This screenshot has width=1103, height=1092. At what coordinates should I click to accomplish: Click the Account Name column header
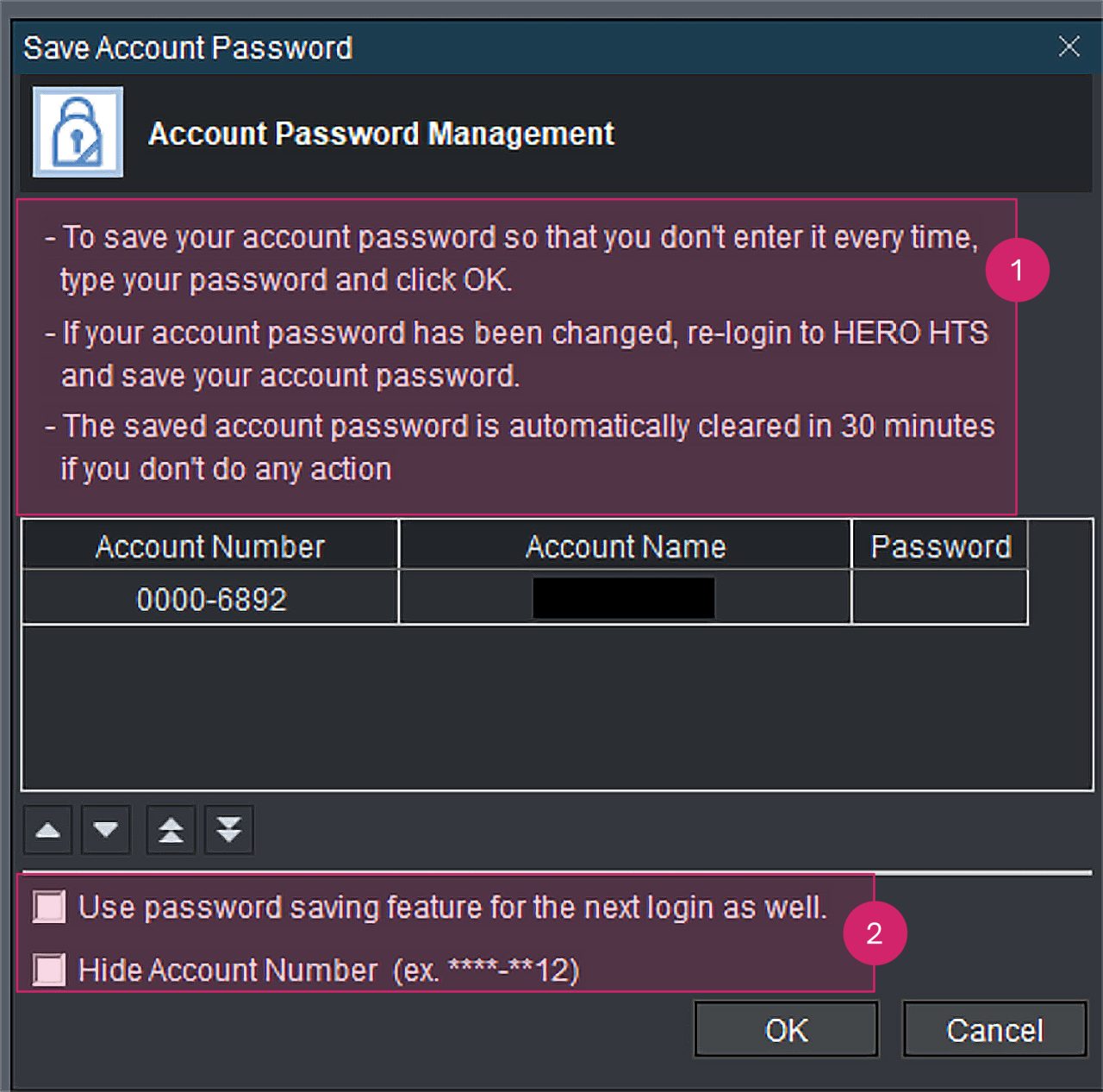626,546
